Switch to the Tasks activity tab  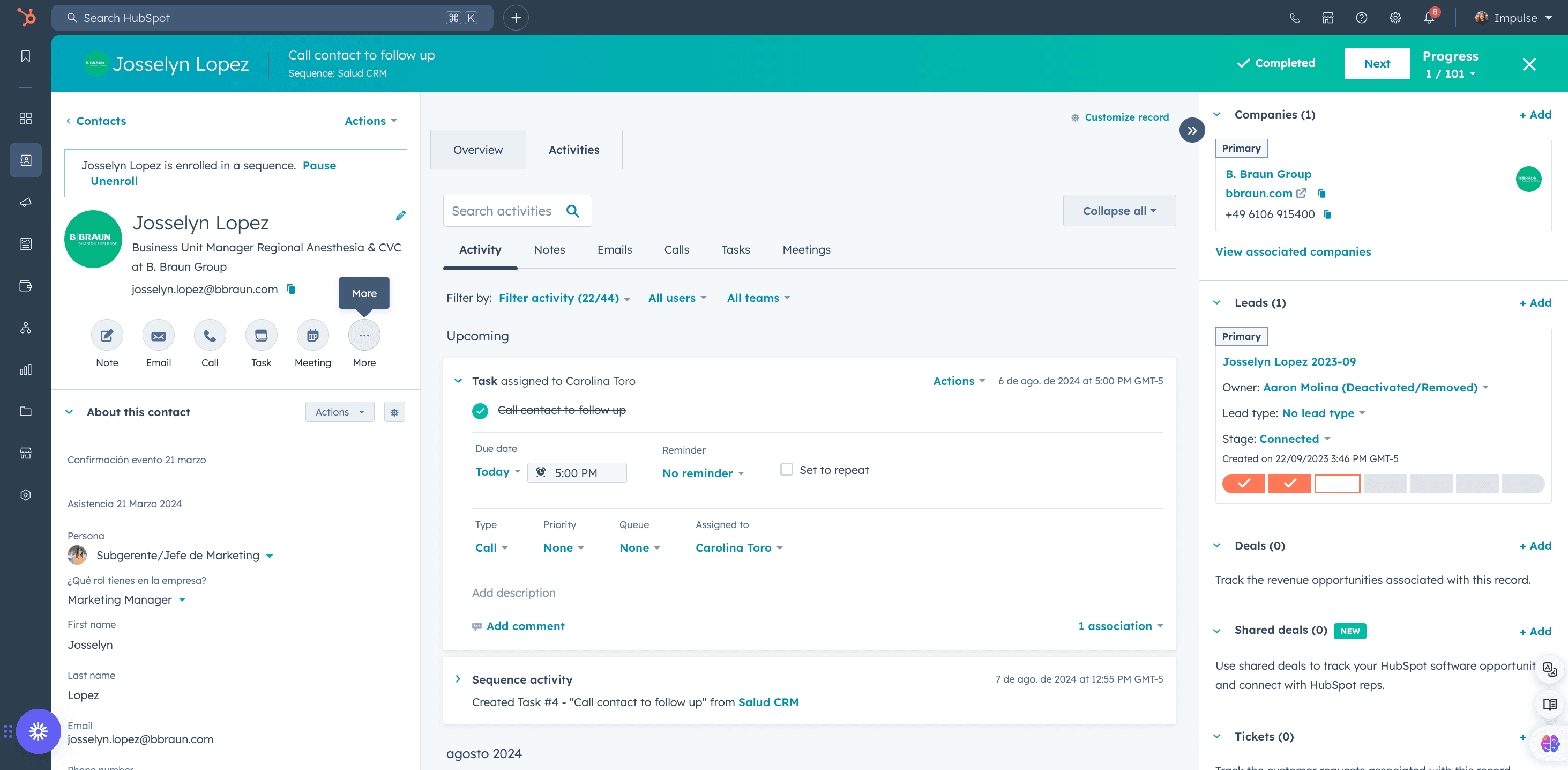point(735,250)
